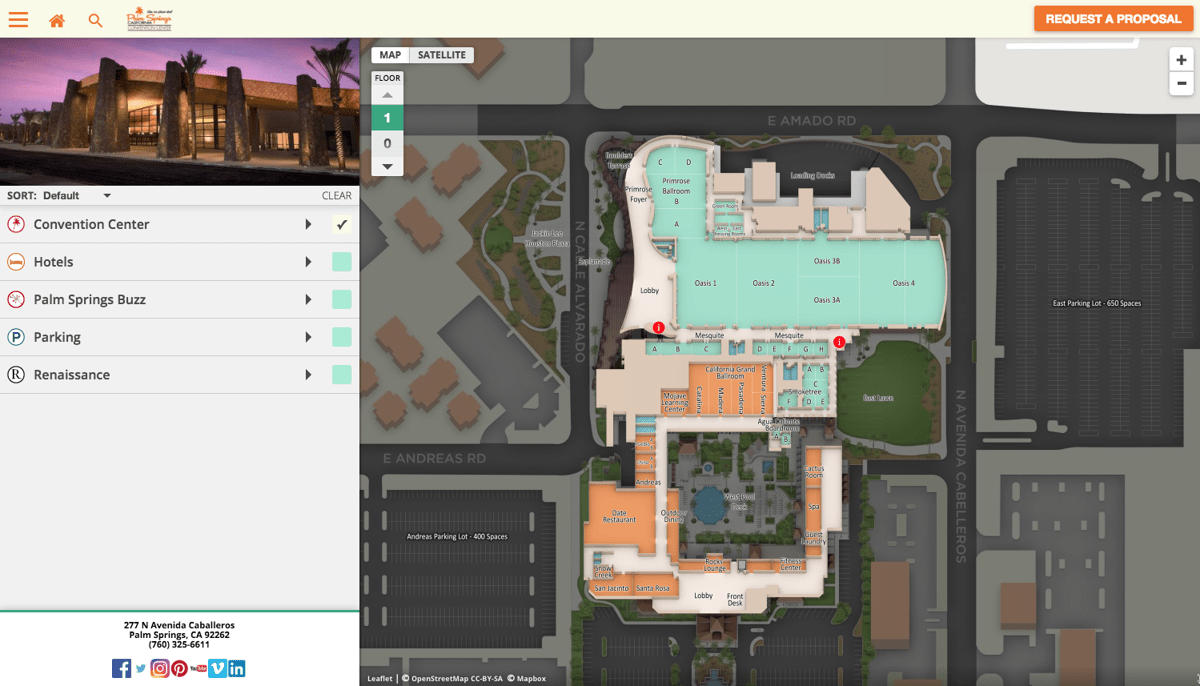This screenshot has width=1200, height=686.
Task: Switch to the Satellite view tab
Action: (x=440, y=55)
